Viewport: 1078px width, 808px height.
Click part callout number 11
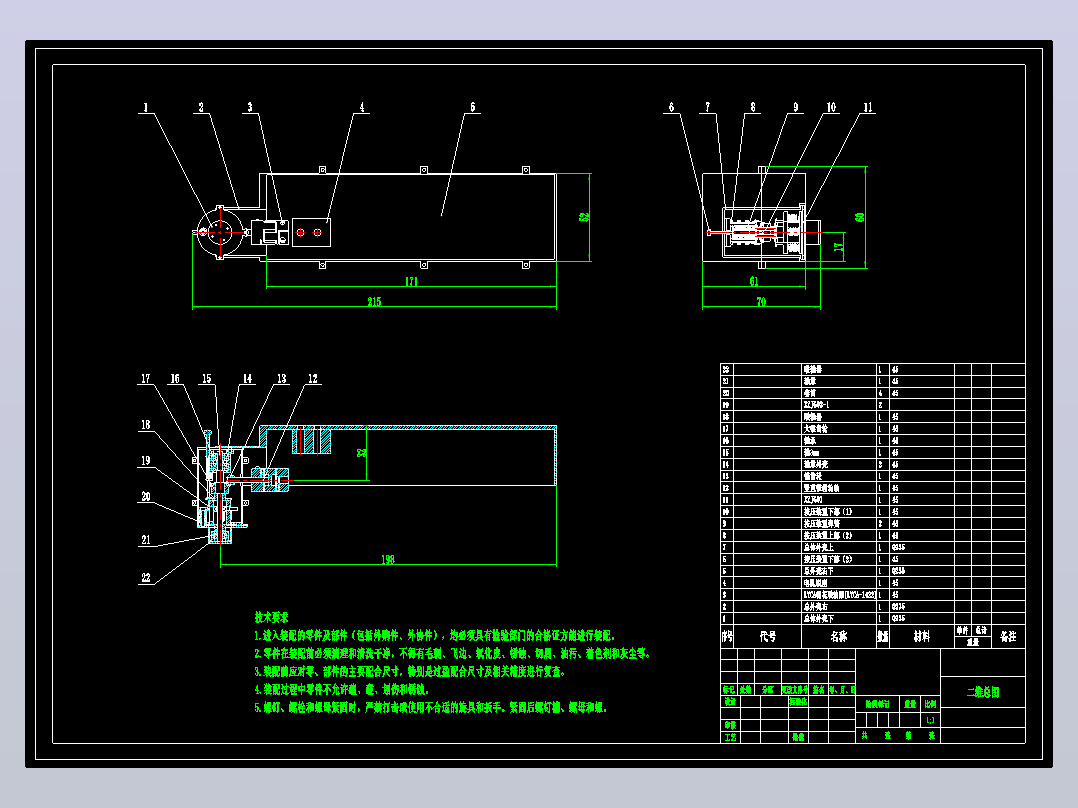(x=868, y=107)
